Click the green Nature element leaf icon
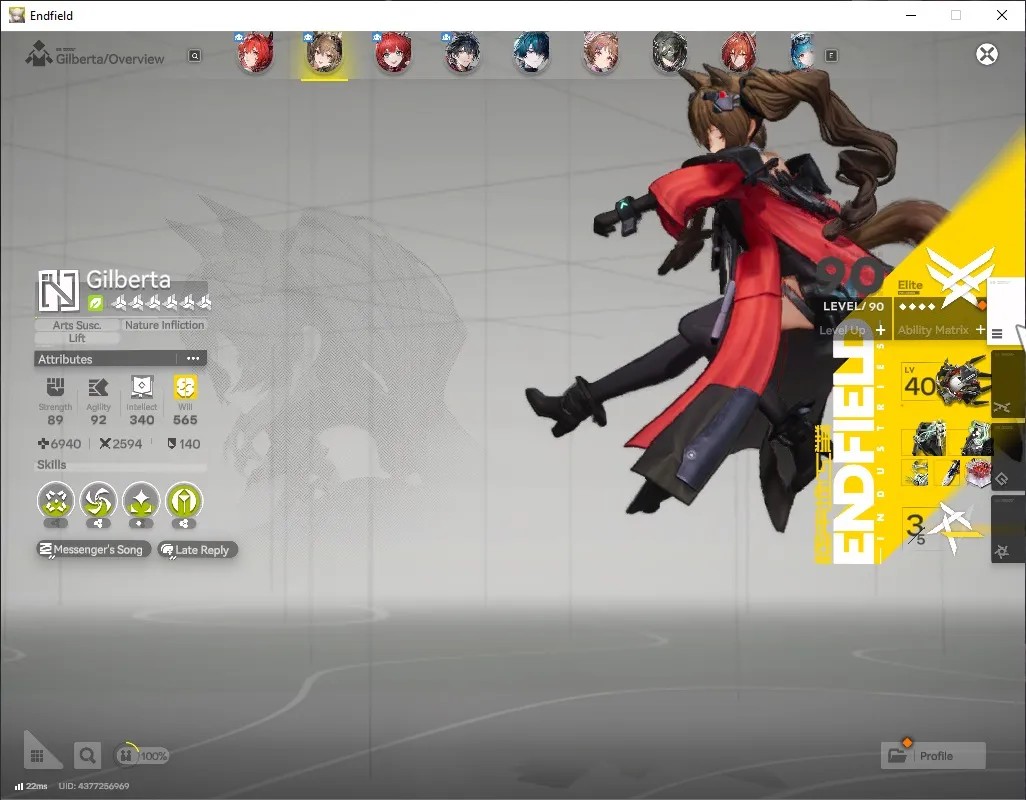 point(96,303)
